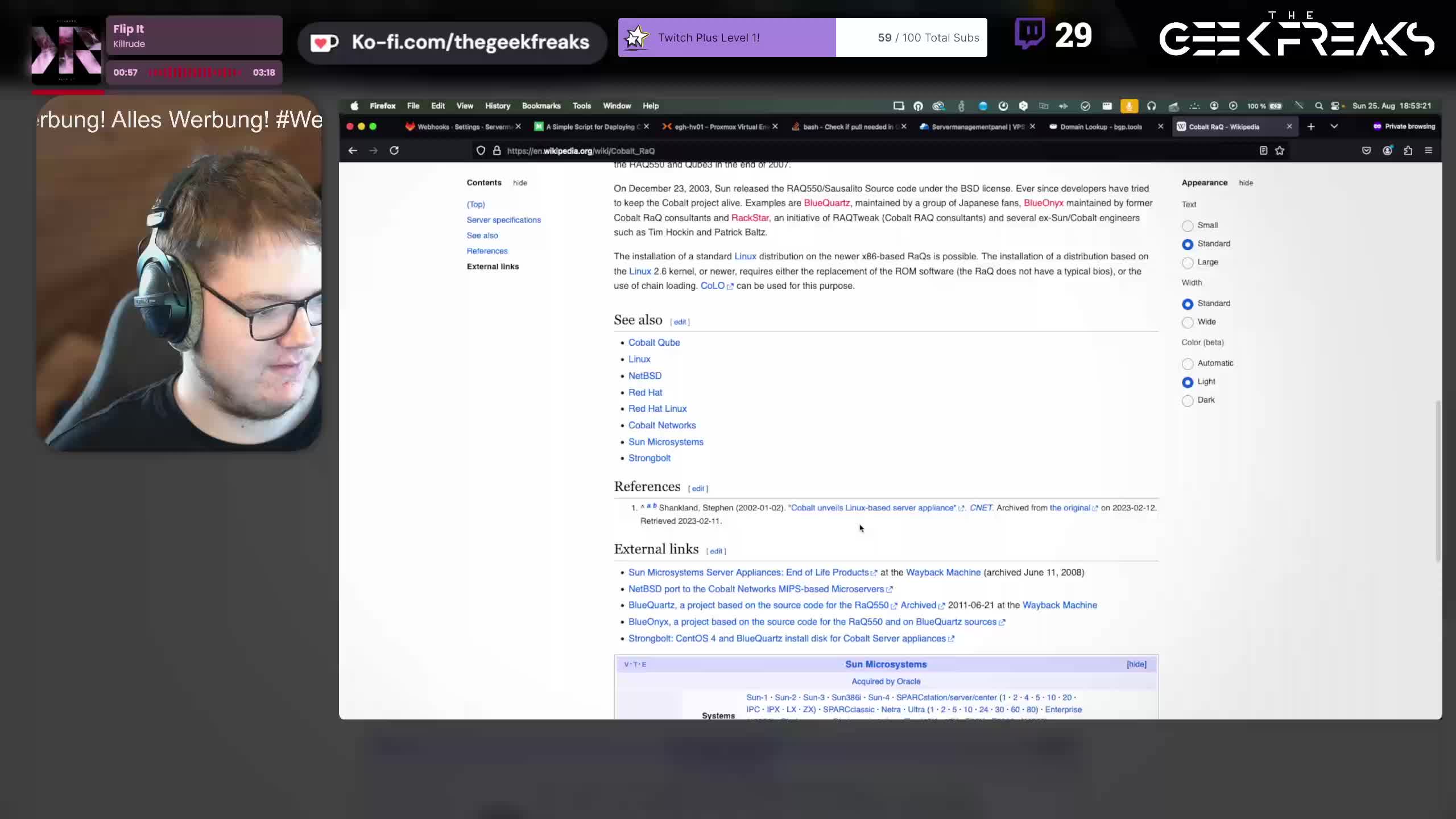Select Light color radio button
This screenshot has width=1456, height=819.
pyautogui.click(x=1188, y=382)
